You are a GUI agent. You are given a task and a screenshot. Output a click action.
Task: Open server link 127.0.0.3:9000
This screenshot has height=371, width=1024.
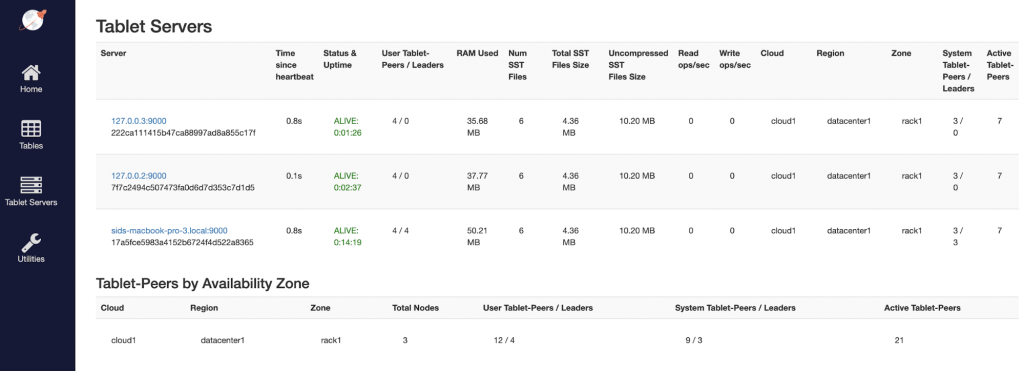click(138, 121)
